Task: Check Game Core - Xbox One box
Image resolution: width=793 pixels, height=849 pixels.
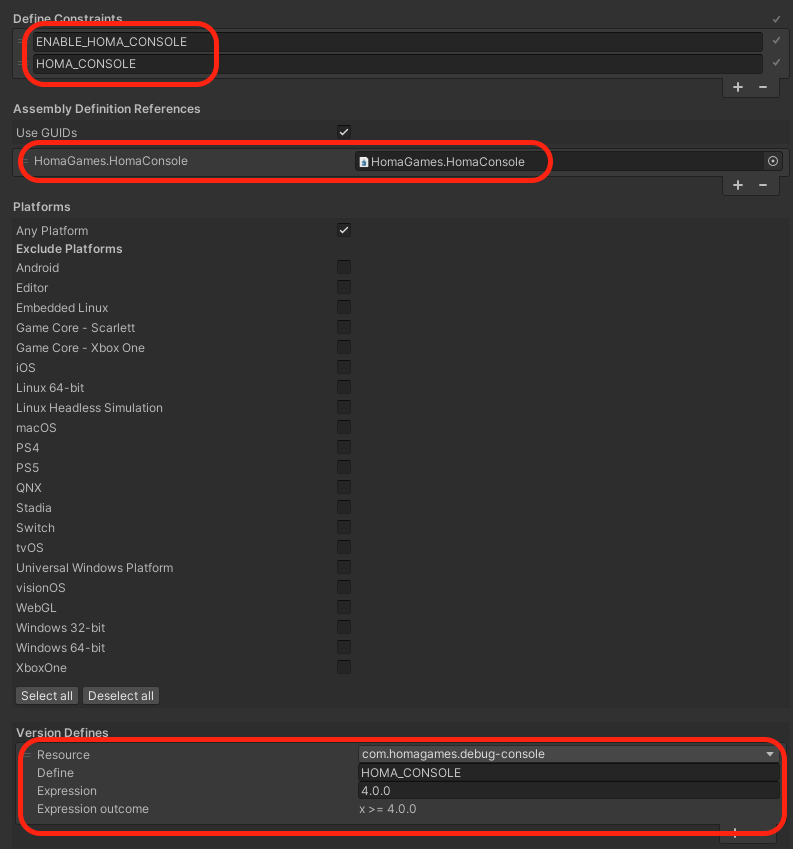Action: tap(344, 347)
